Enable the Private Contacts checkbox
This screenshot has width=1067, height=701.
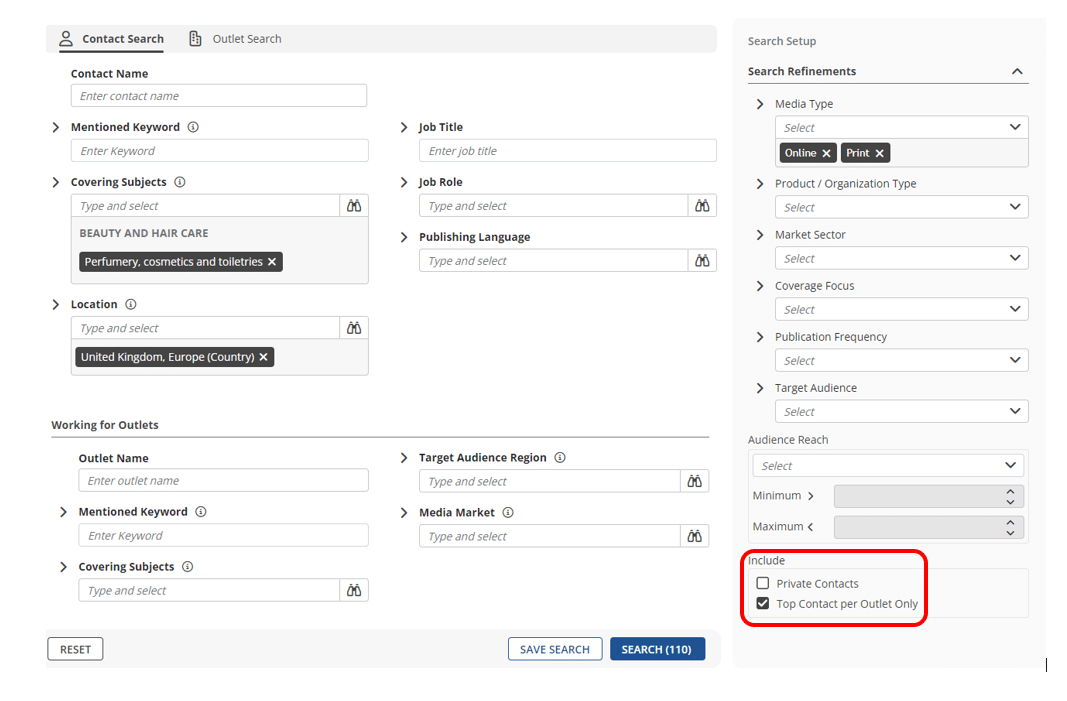763,584
